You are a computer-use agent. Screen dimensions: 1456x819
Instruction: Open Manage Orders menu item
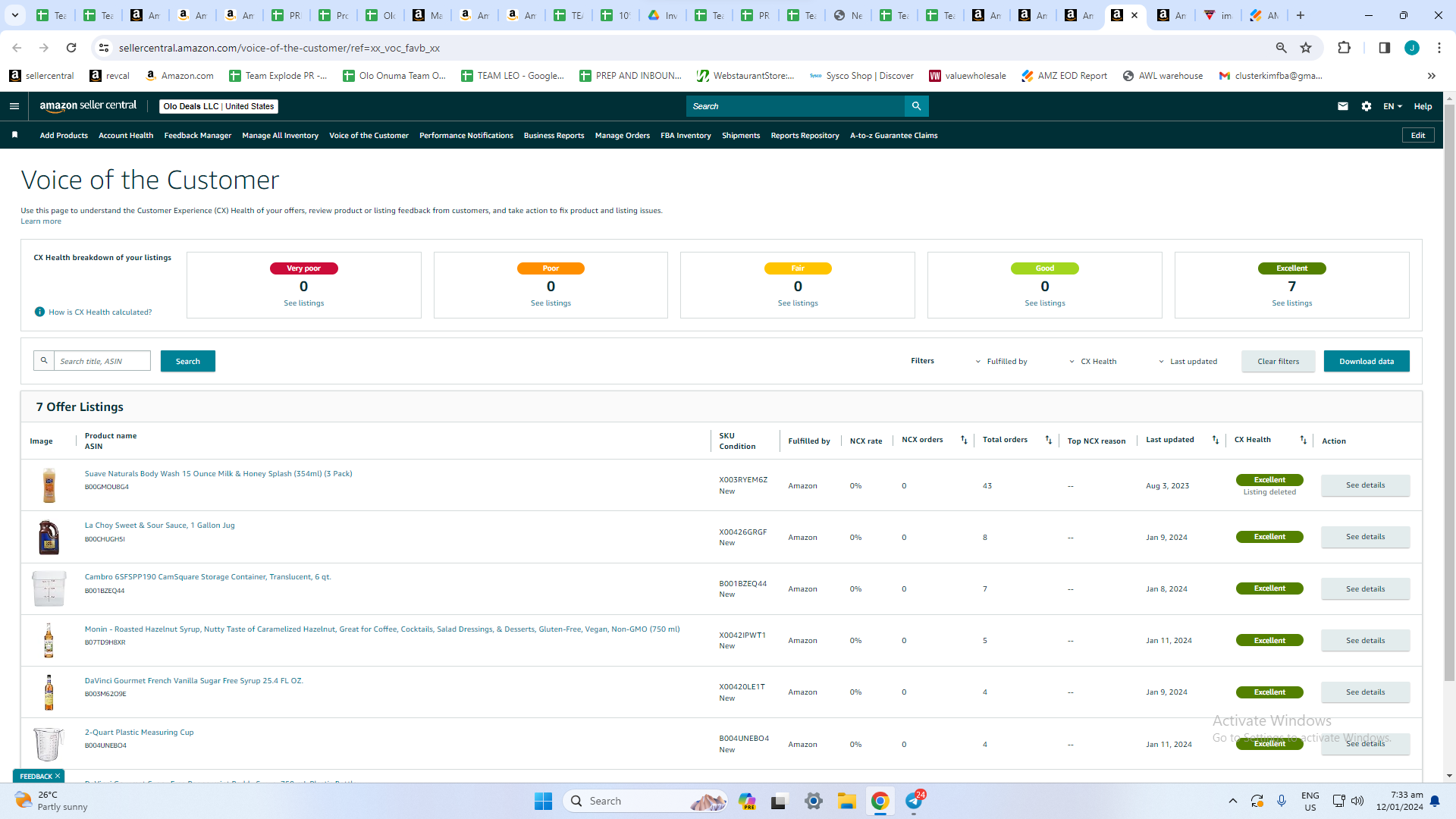pos(622,136)
